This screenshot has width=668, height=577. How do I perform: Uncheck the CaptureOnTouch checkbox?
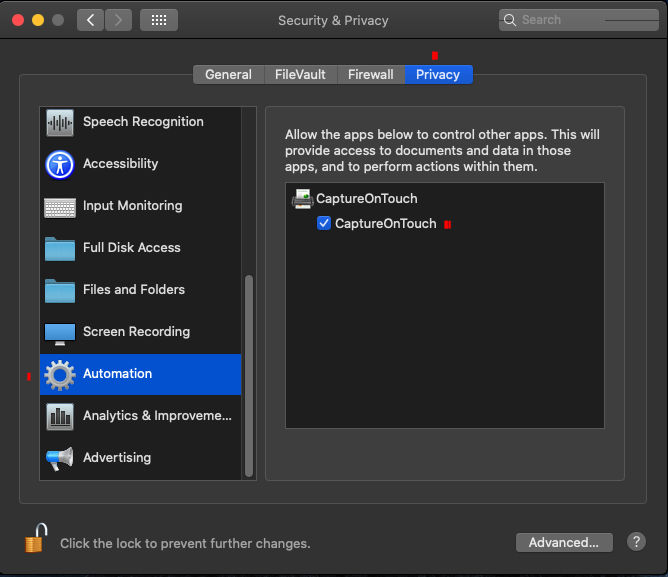point(324,223)
